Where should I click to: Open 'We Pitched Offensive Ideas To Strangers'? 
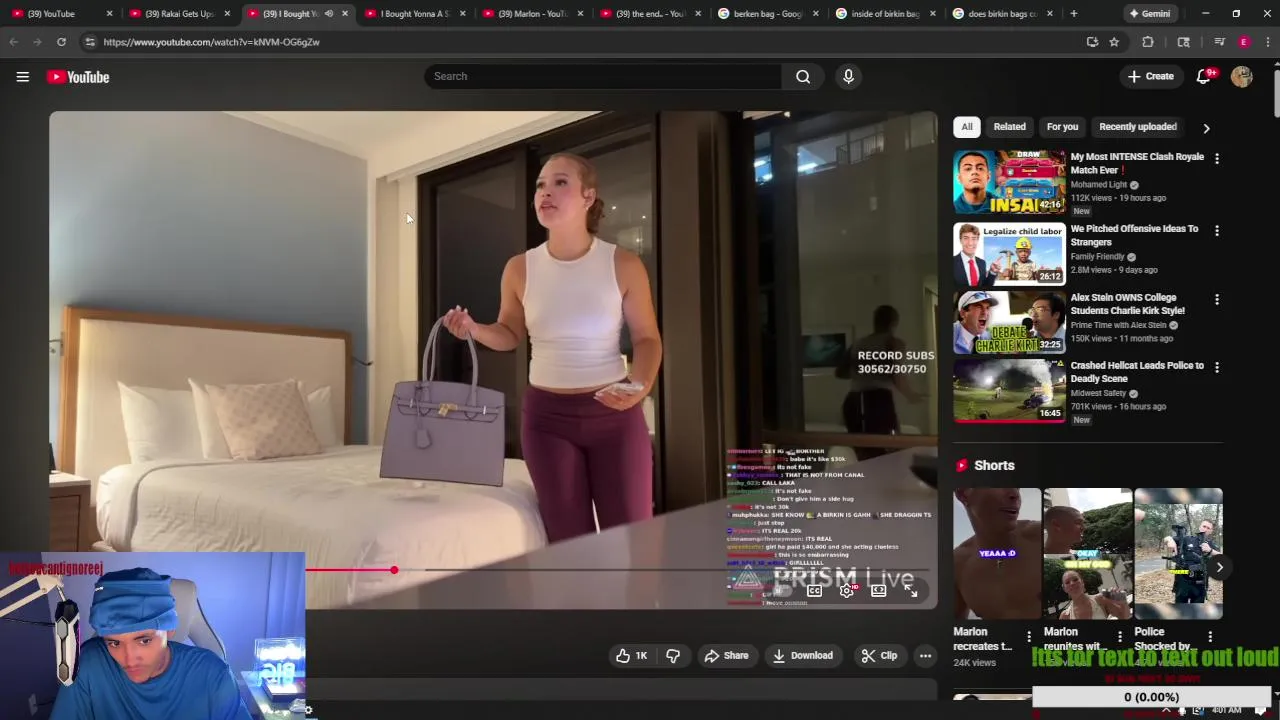tap(1134, 235)
